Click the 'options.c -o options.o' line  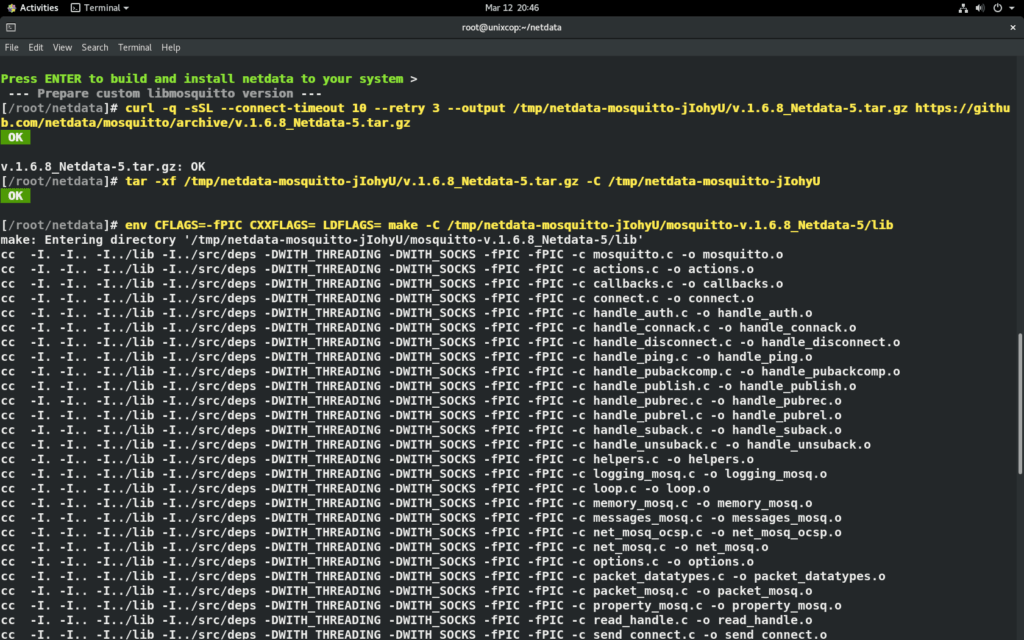[377, 562]
